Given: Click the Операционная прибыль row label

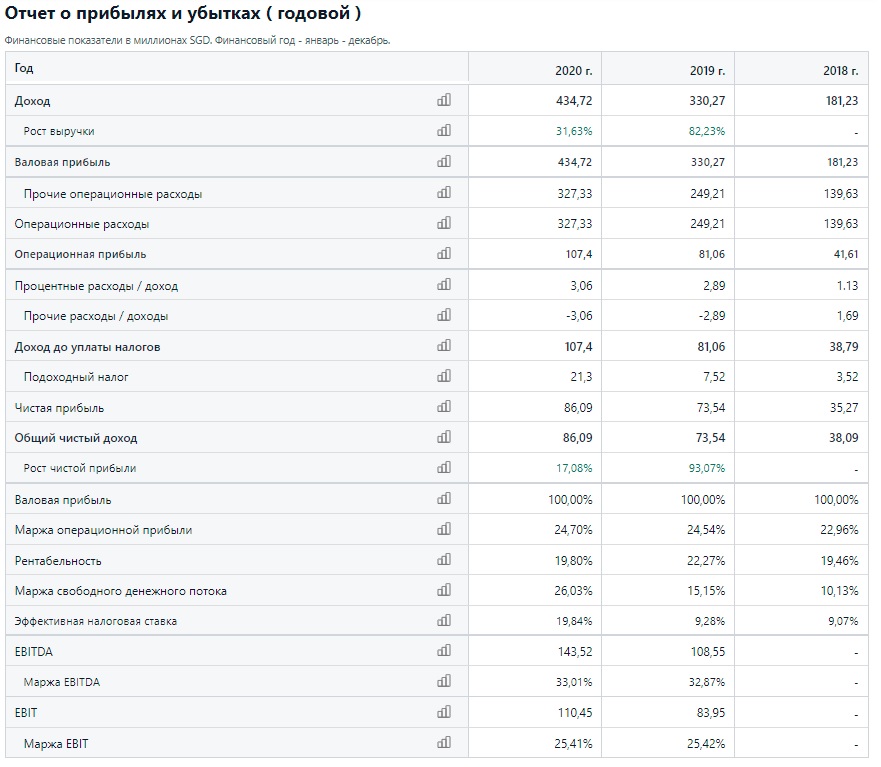Looking at the screenshot, I should click(80, 255).
